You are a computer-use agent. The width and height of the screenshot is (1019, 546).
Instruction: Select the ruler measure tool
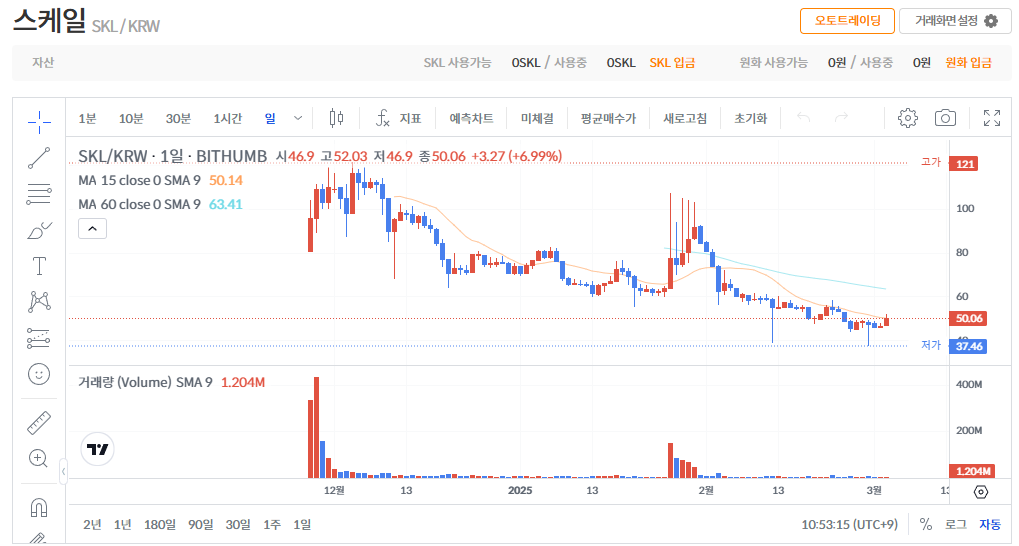39,422
